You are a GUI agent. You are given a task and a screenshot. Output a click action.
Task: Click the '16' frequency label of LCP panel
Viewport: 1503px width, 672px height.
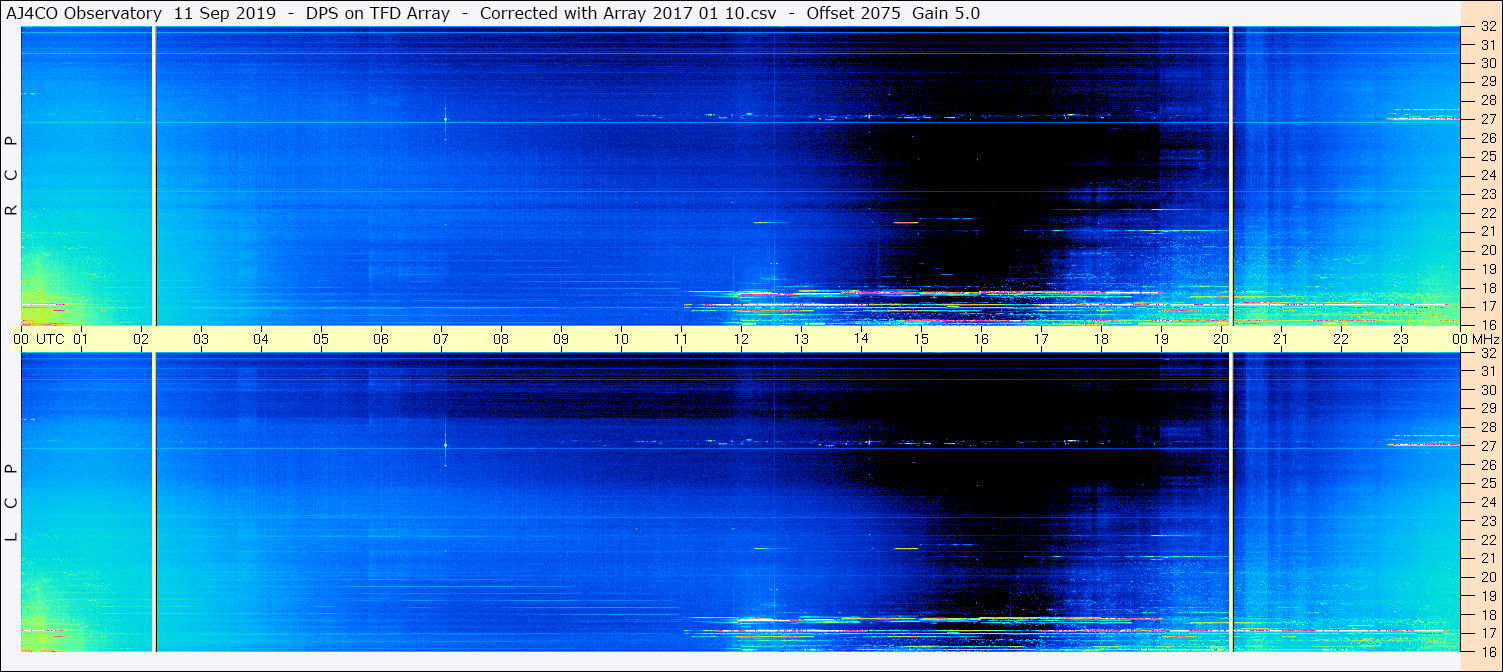tap(1488, 651)
